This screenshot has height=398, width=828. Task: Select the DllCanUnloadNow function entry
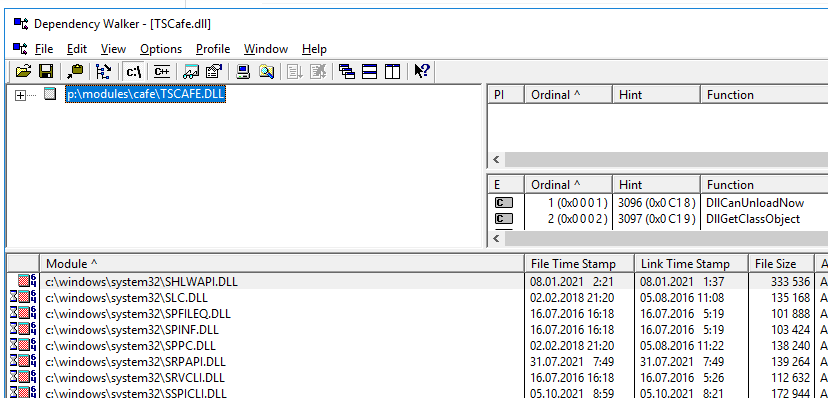point(755,203)
